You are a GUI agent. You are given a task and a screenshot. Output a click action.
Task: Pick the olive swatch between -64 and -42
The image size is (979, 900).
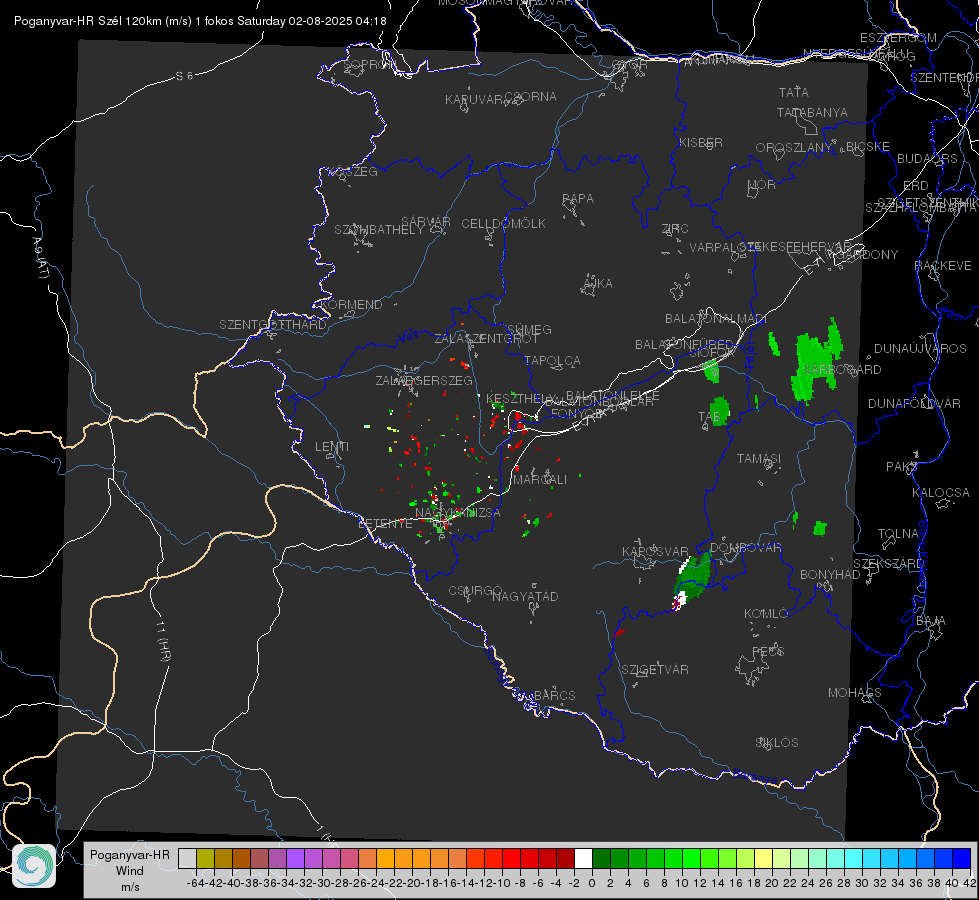[205, 858]
